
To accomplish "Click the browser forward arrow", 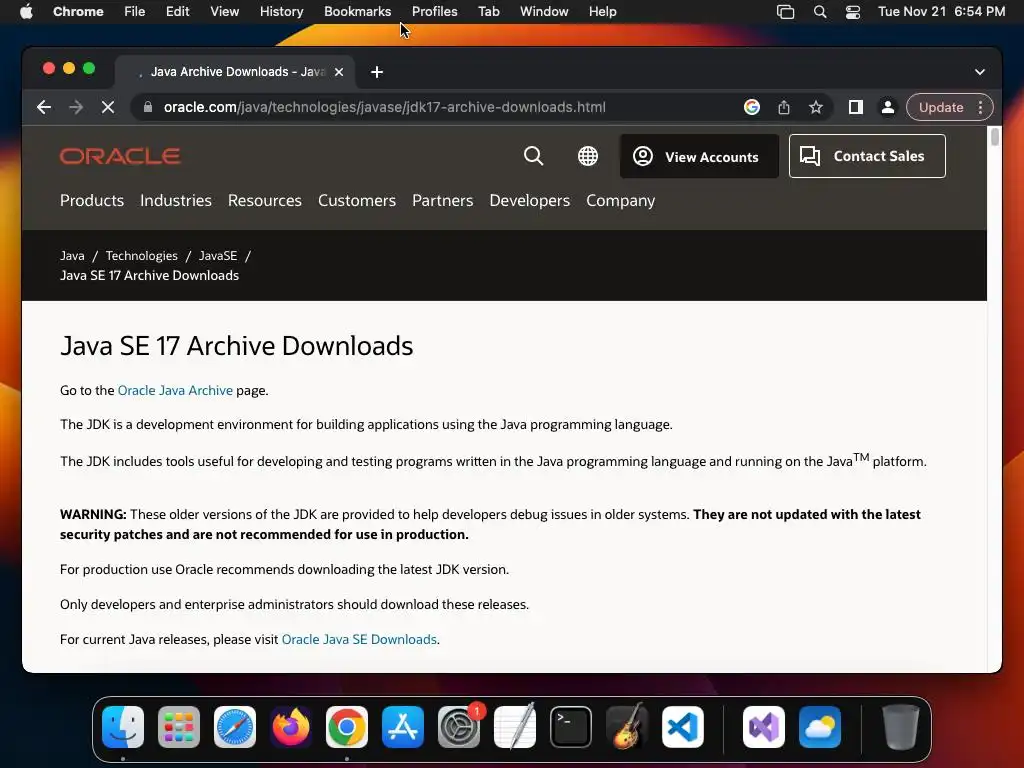I will coord(76,107).
